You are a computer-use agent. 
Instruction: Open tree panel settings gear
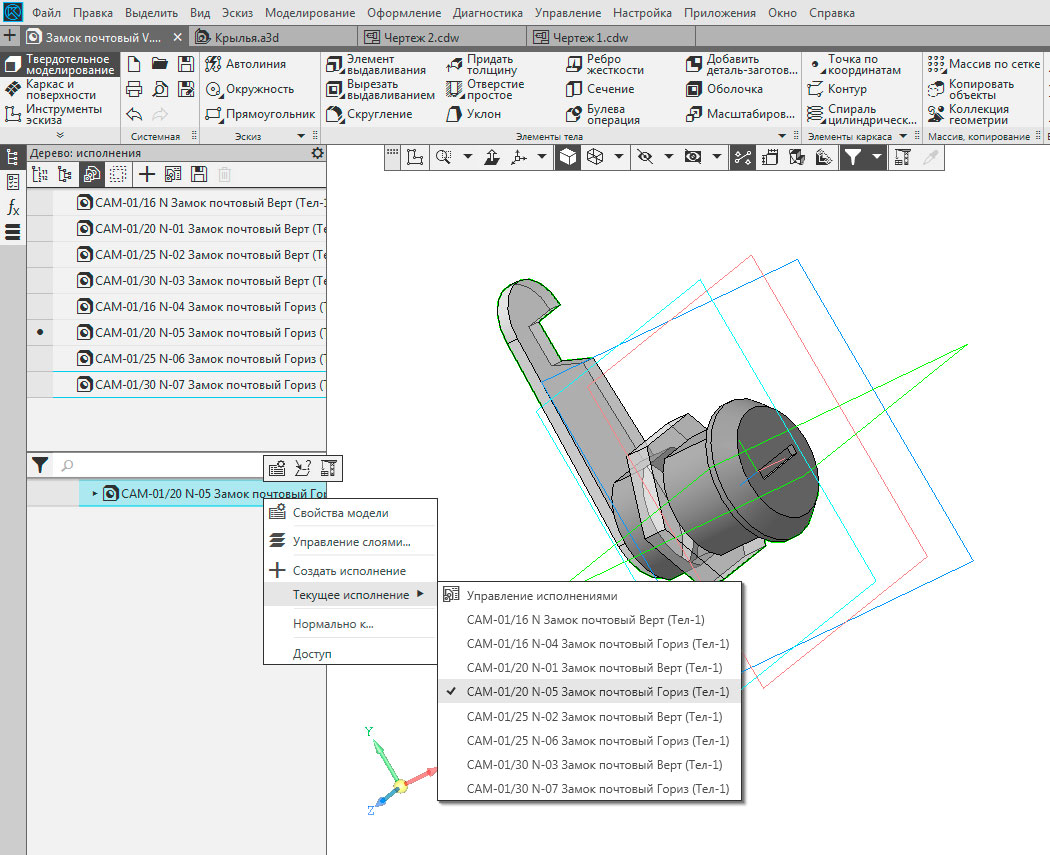(x=317, y=153)
